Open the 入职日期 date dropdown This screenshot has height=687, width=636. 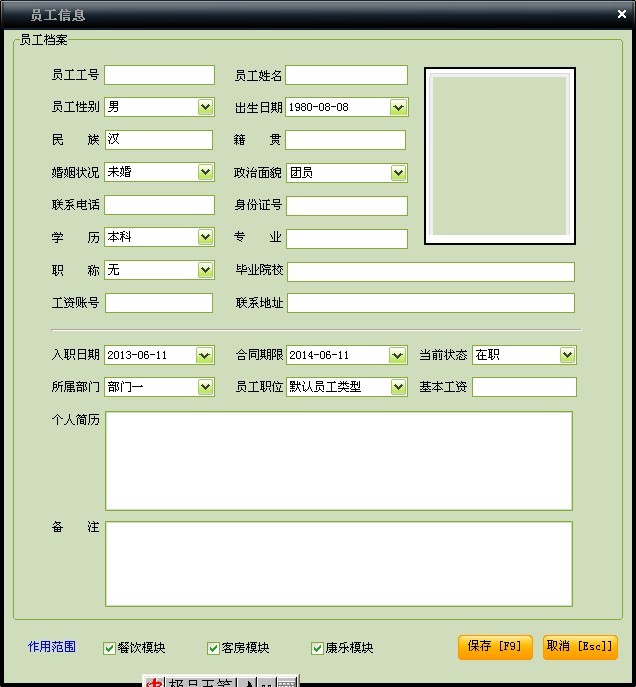204,355
